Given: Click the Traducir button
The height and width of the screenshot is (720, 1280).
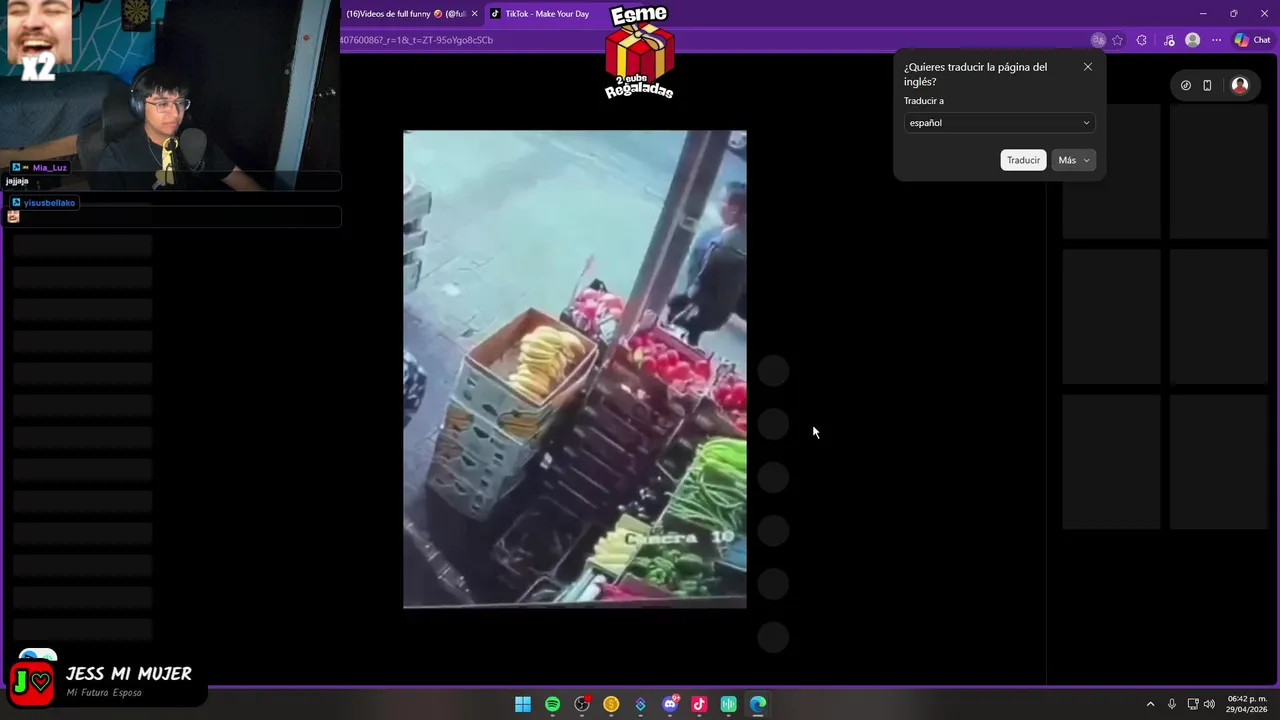Looking at the screenshot, I should [1023, 160].
